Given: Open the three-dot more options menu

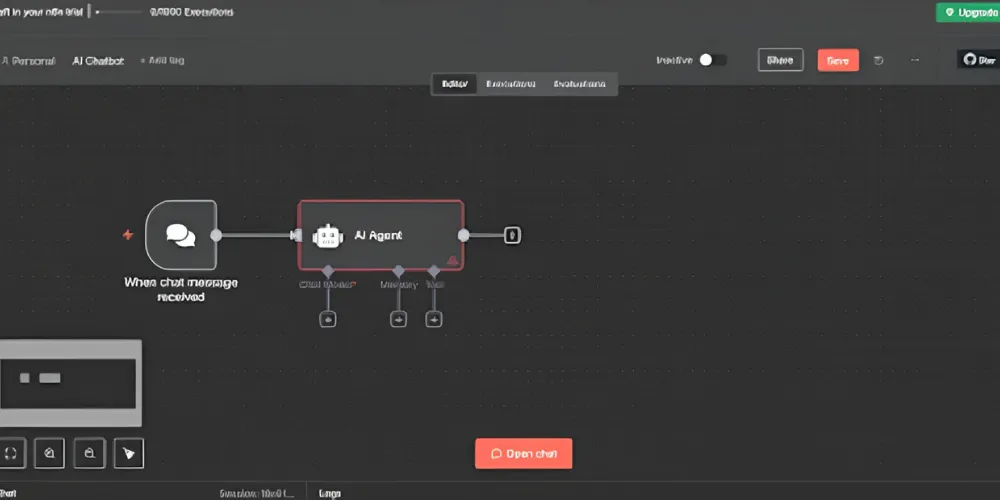Looking at the screenshot, I should (x=915, y=60).
